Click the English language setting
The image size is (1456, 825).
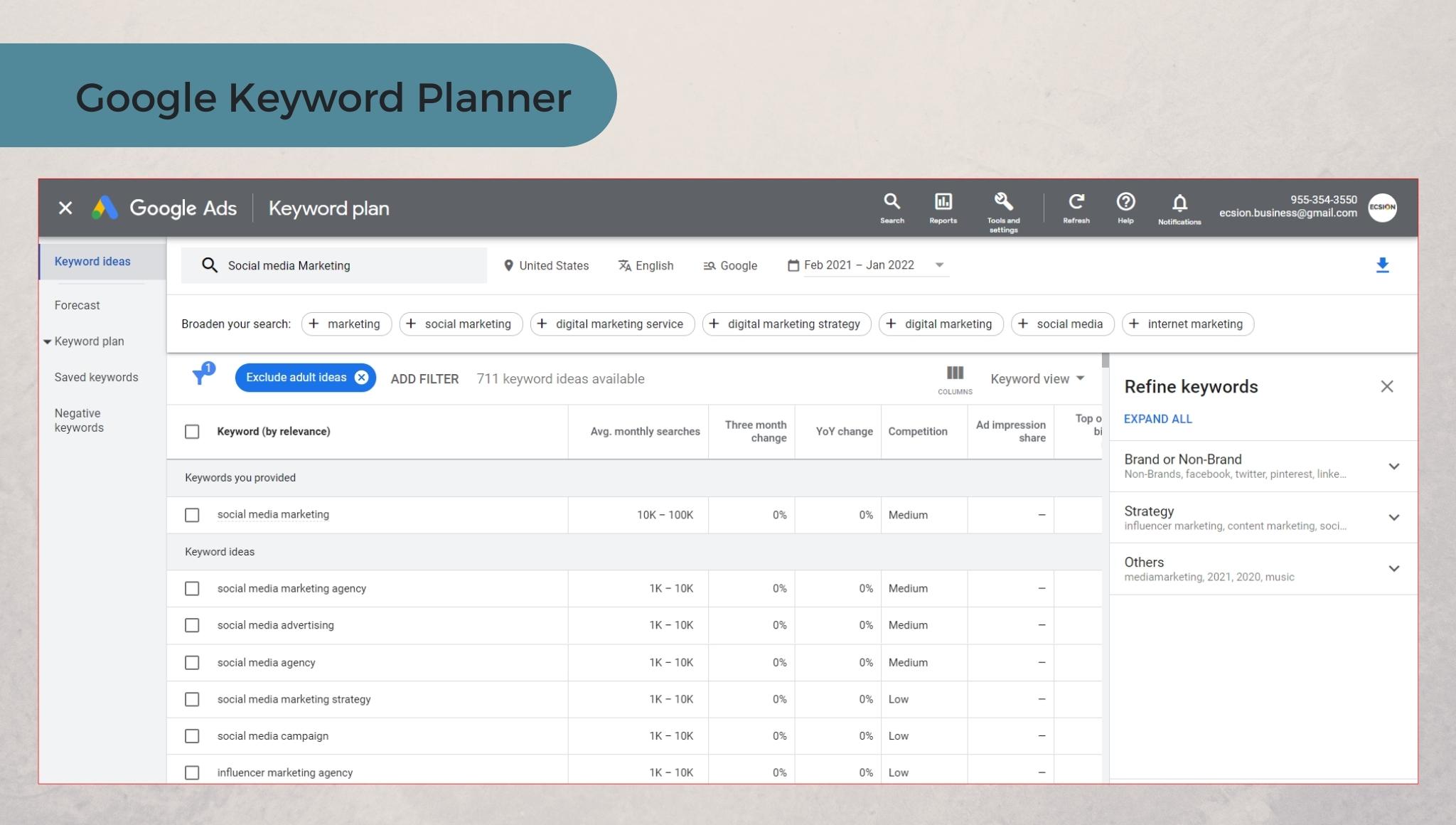[x=646, y=265]
